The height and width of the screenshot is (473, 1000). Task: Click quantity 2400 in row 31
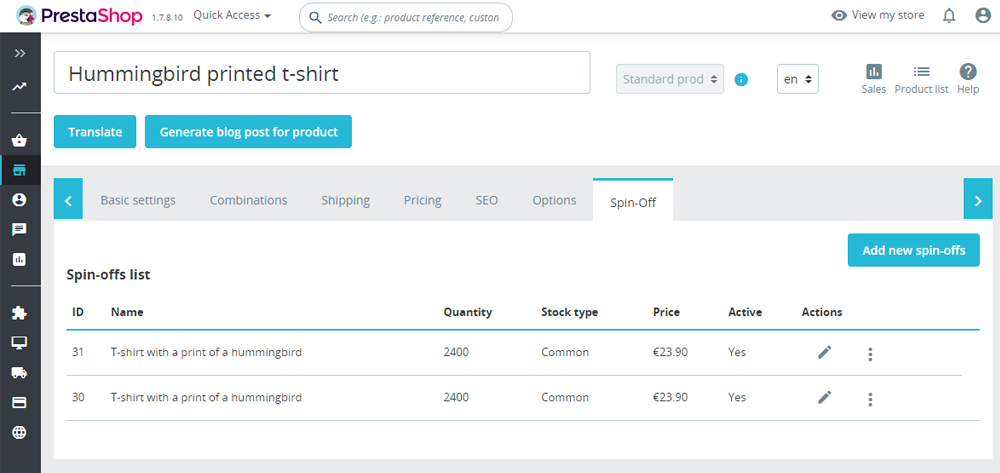pos(456,352)
